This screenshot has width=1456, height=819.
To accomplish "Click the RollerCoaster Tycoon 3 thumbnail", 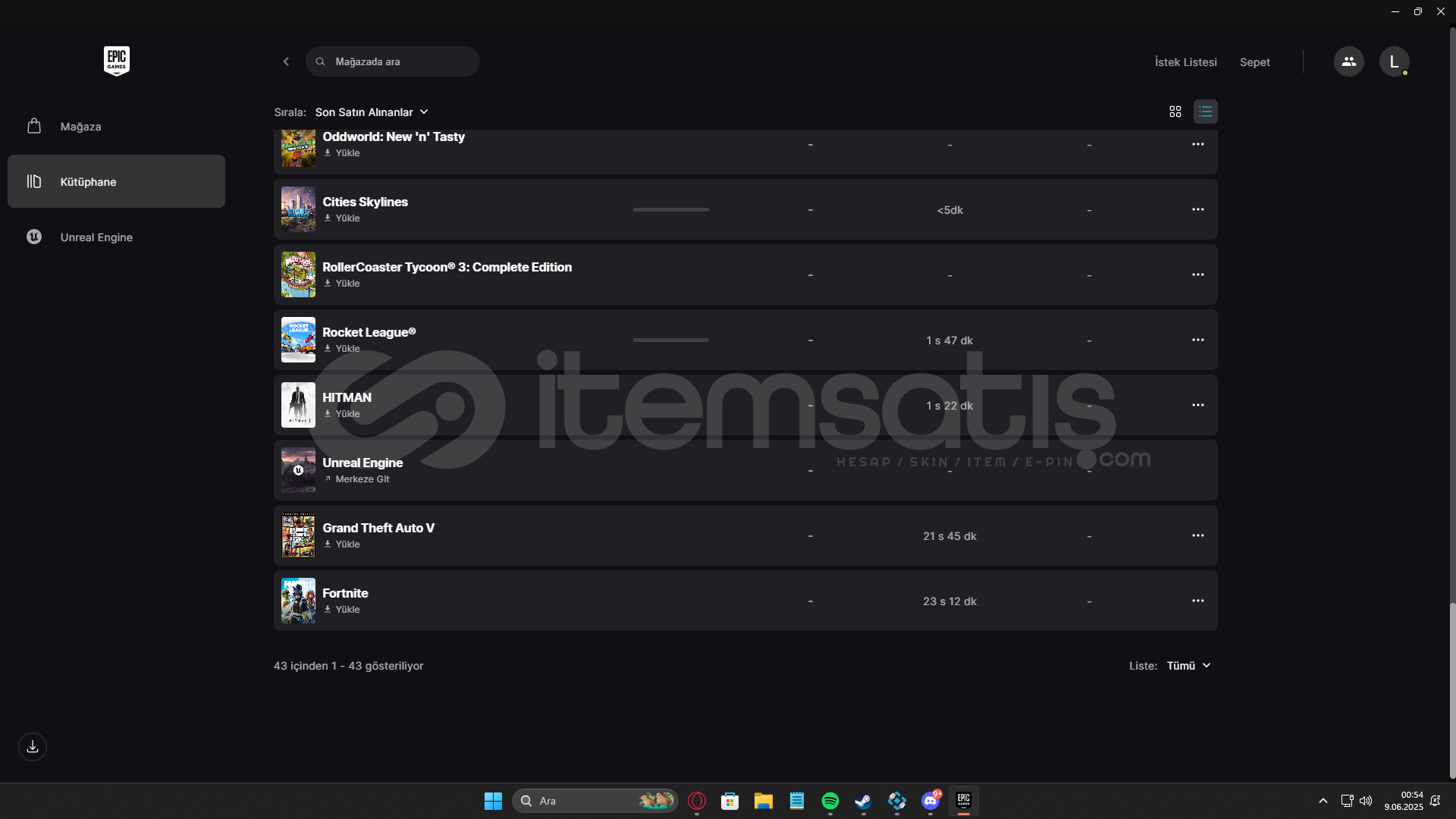I will pos(298,275).
